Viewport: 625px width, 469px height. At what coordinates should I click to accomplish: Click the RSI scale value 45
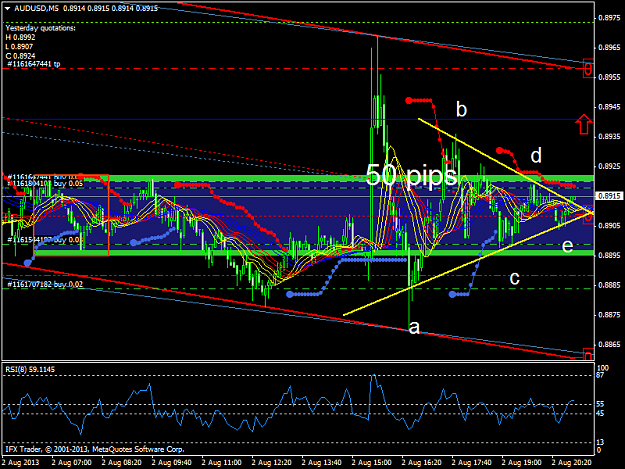600,414
